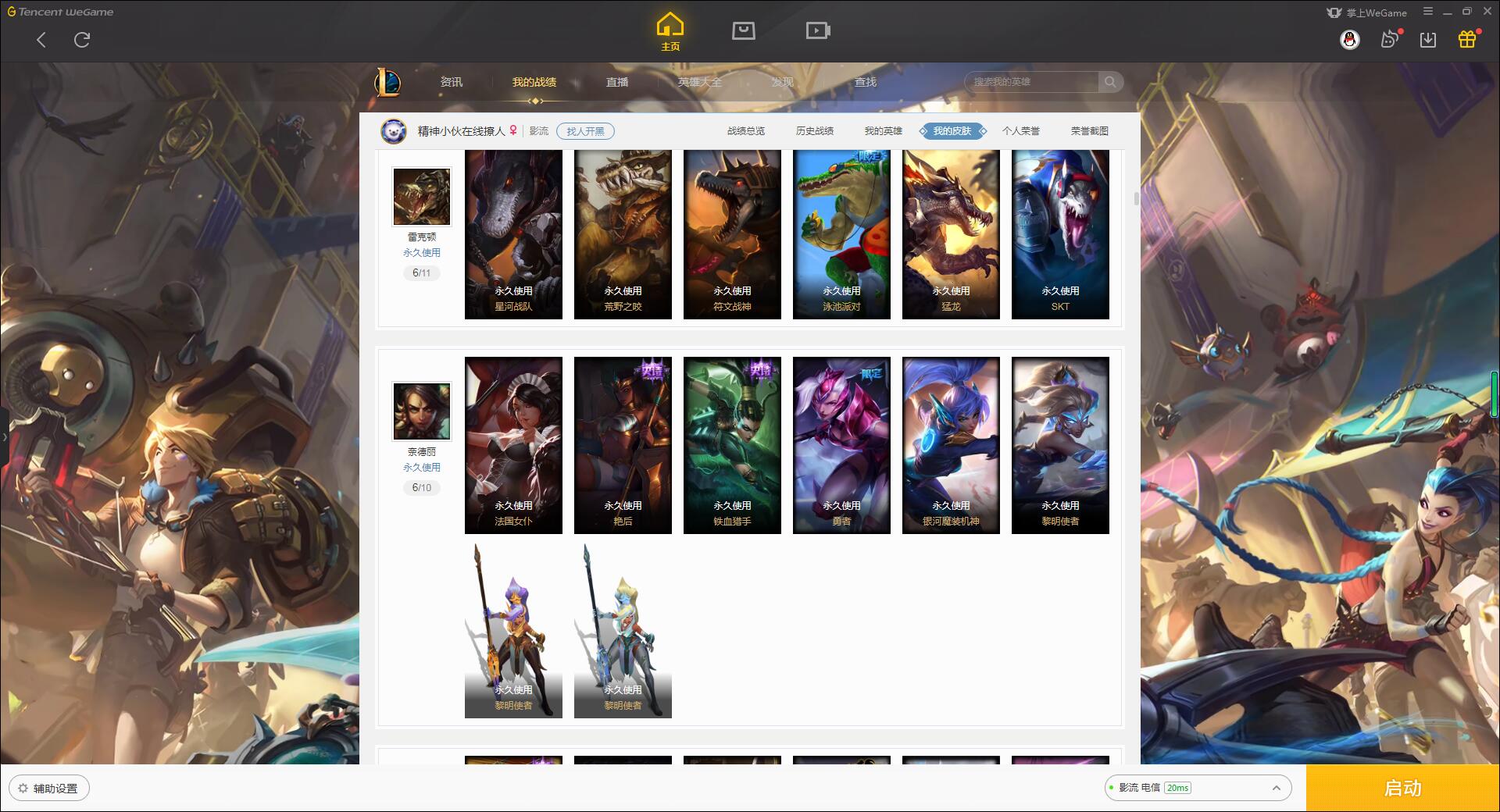1500x812 pixels.
Task: Click the Nidalee 奈德丽 champion portrait
Action: [422, 411]
